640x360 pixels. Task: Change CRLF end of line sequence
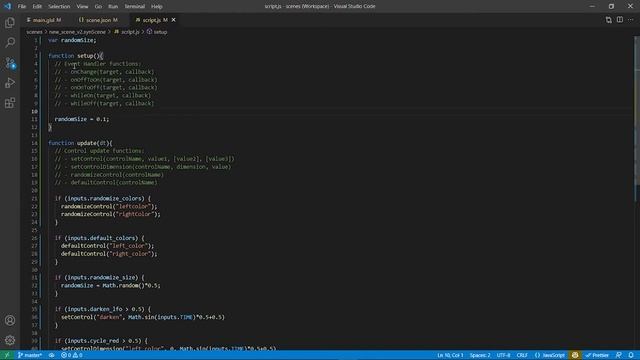pyautogui.click(x=522, y=355)
